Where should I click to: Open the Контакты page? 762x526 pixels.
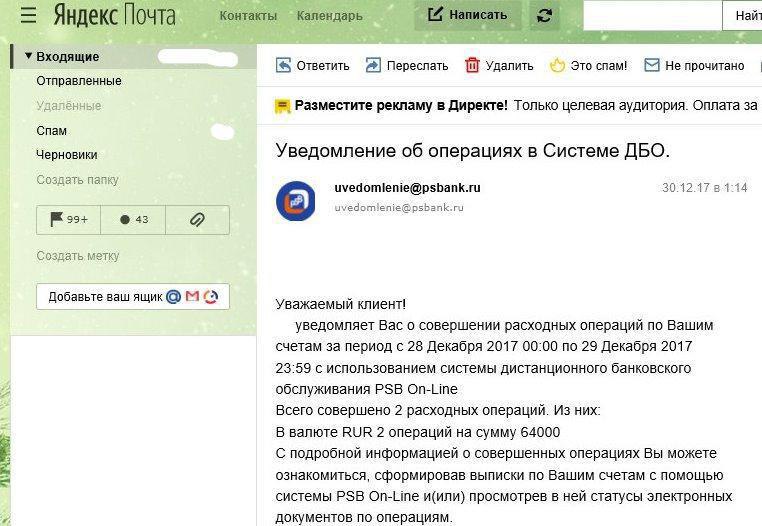tap(248, 16)
